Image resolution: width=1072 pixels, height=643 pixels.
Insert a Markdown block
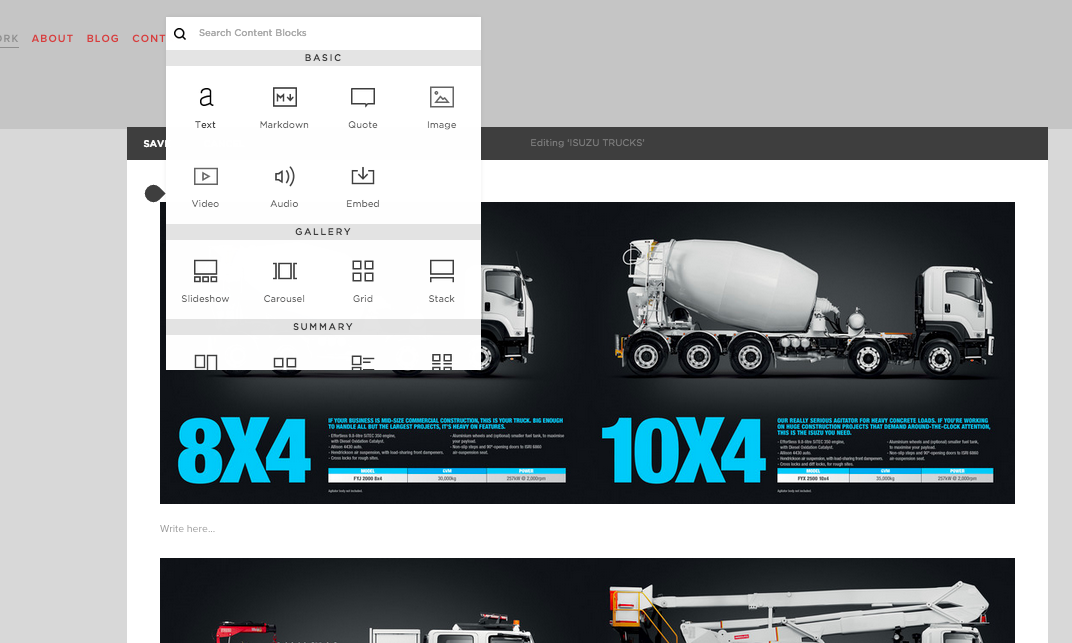pyautogui.click(x=284, y=107)
